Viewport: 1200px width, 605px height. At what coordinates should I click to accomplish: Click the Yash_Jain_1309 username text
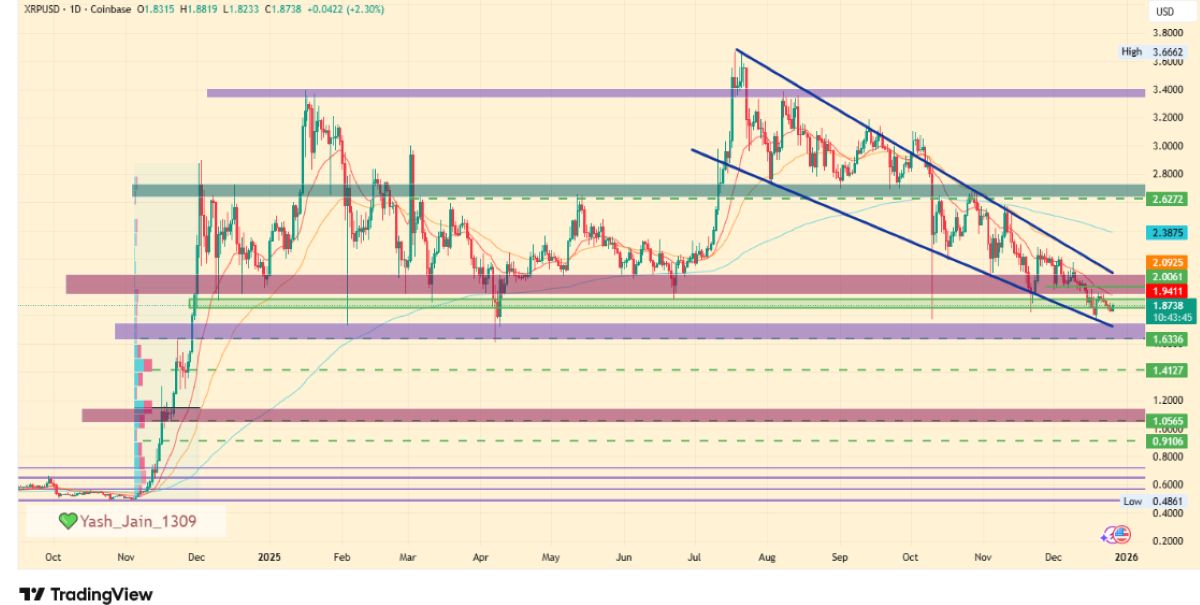click(x=140, y=521)
